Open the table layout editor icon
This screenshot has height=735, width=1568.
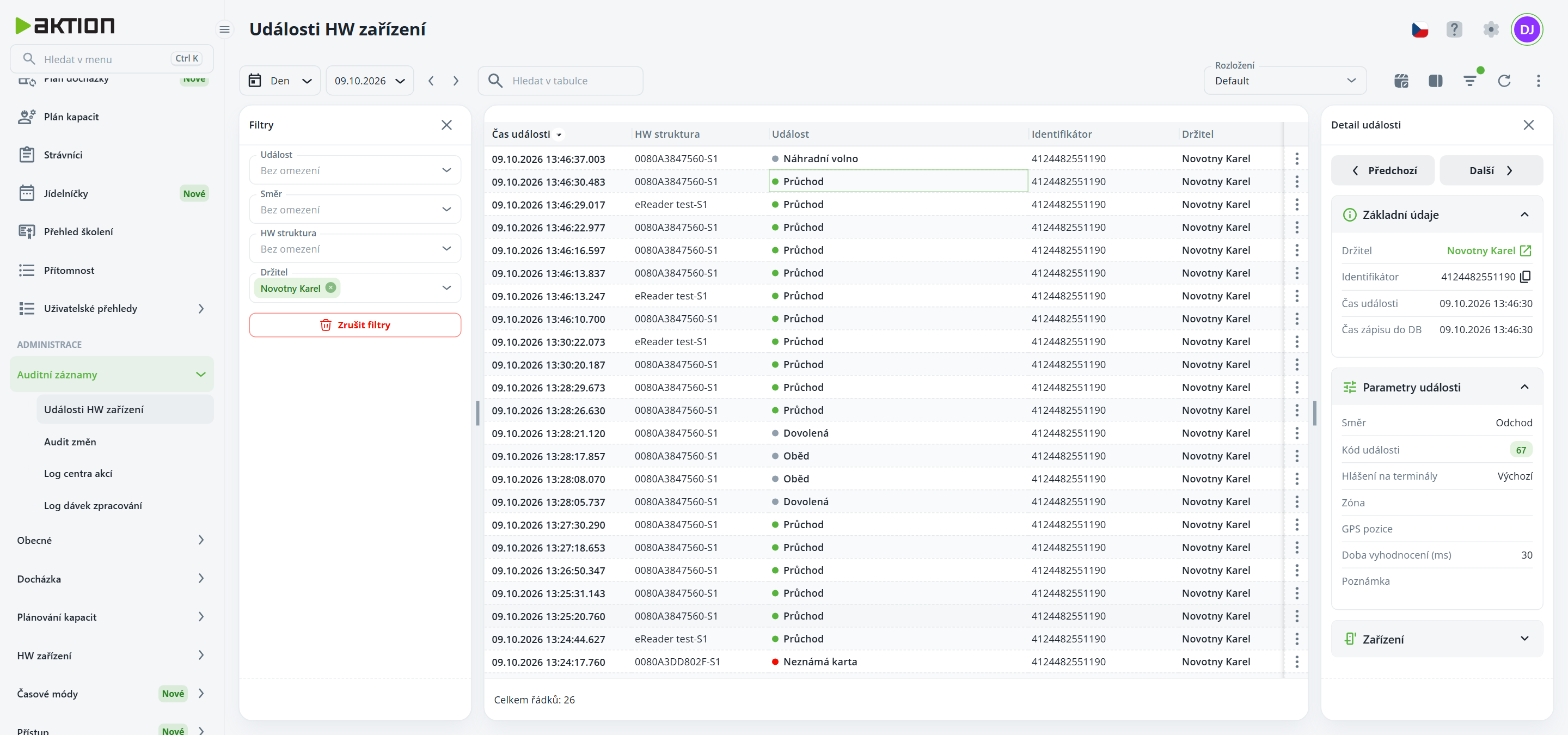(x=1401, y=81)
